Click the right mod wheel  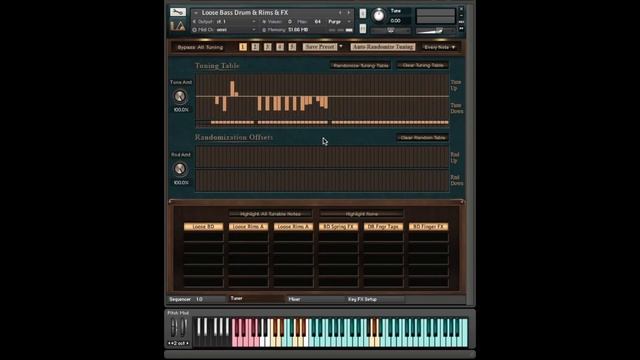tap(183, 327)
